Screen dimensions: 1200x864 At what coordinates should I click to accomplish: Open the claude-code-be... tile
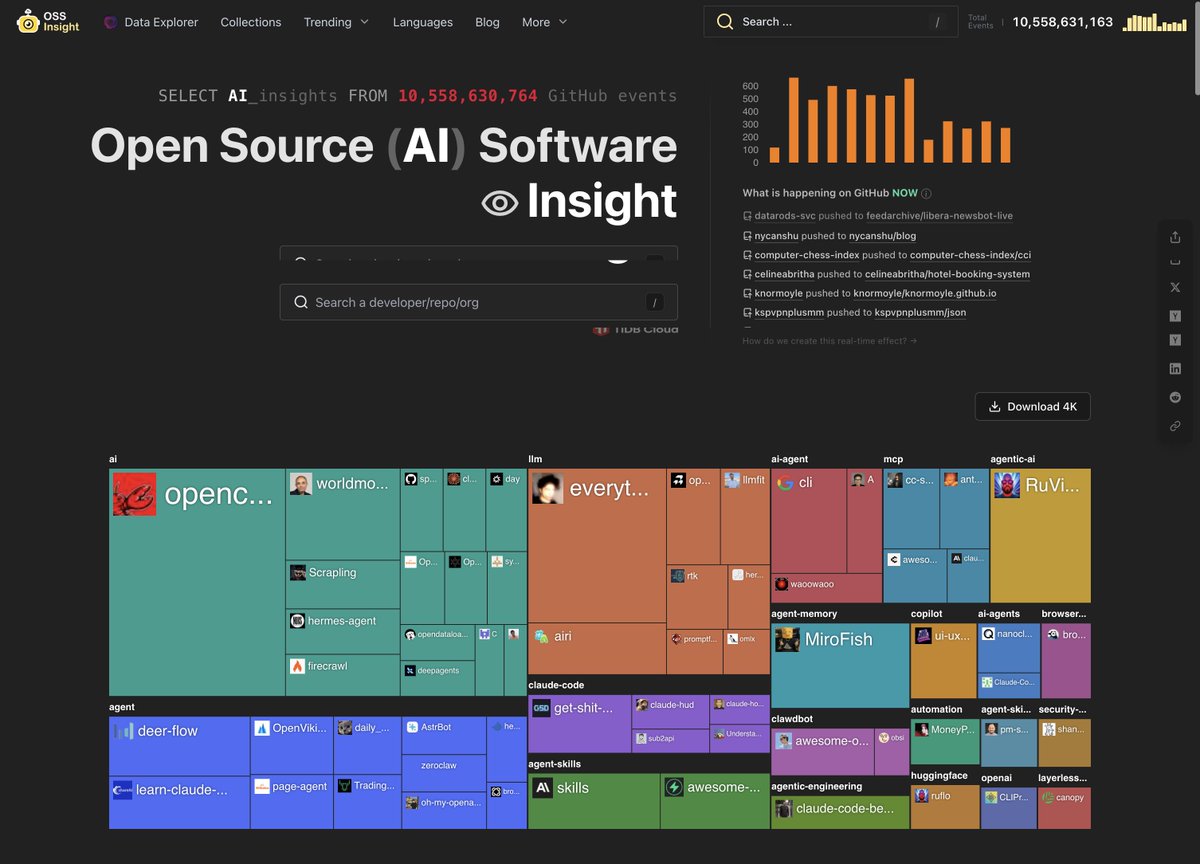(x=840, y=812)
